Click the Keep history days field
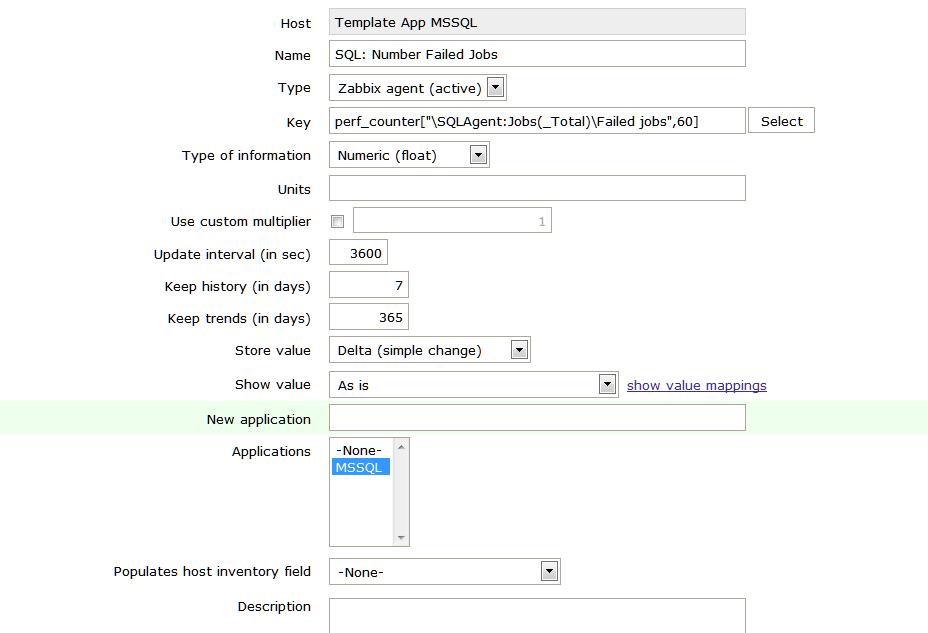Image resolution: width=928 pixels, height=633 pixels. 368,286
